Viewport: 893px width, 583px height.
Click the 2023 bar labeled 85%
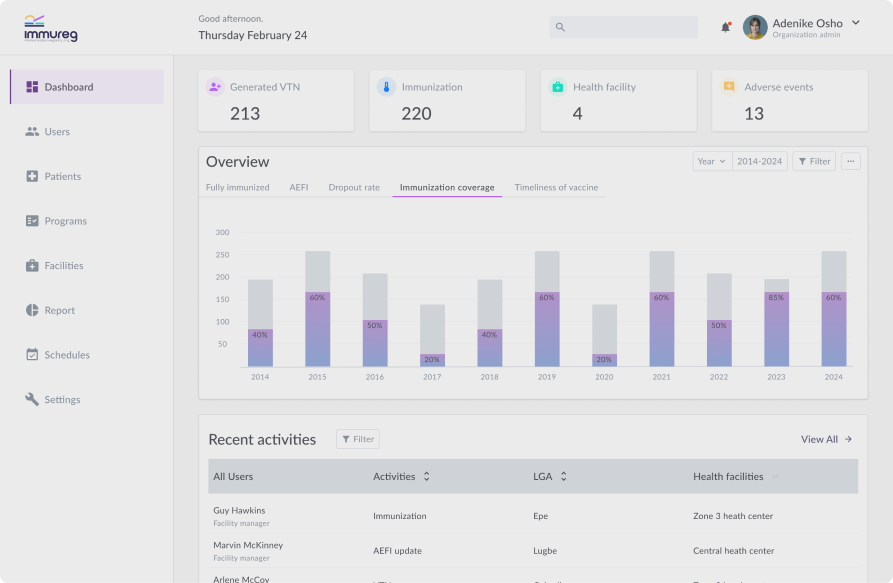tap(776, 329)
